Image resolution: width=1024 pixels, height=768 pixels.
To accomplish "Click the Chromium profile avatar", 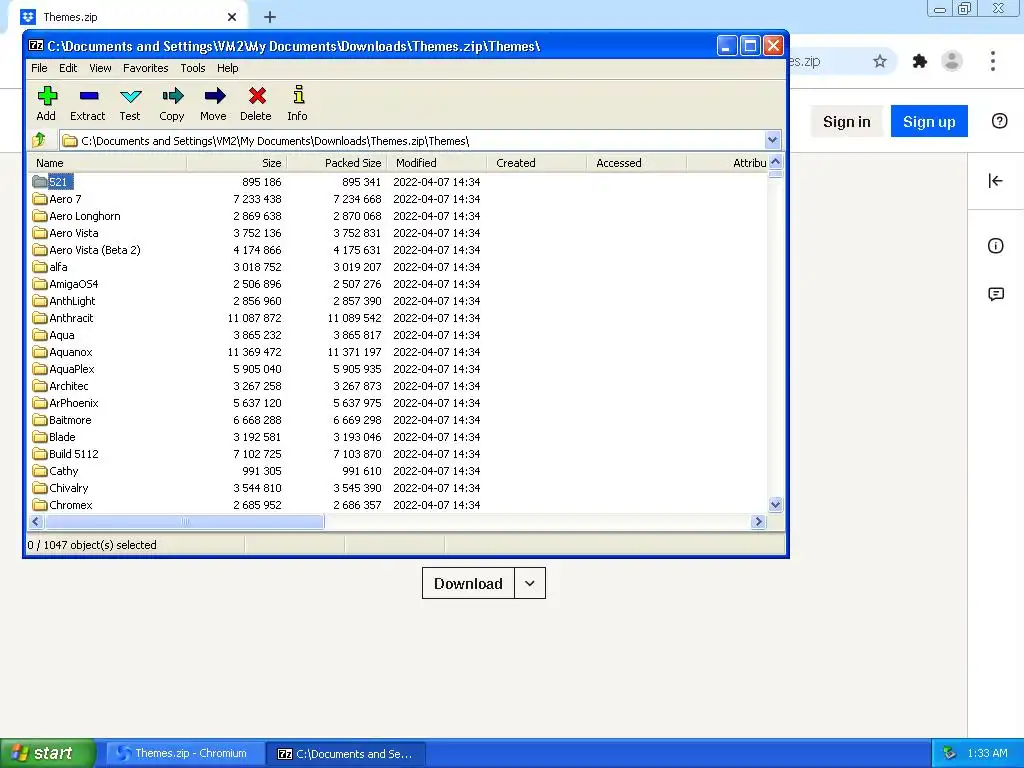I will click(x=952, y=61).
